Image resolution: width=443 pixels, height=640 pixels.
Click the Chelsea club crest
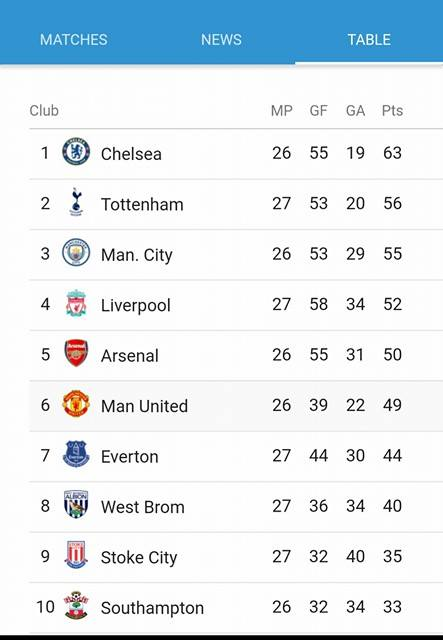click(76, 151)
